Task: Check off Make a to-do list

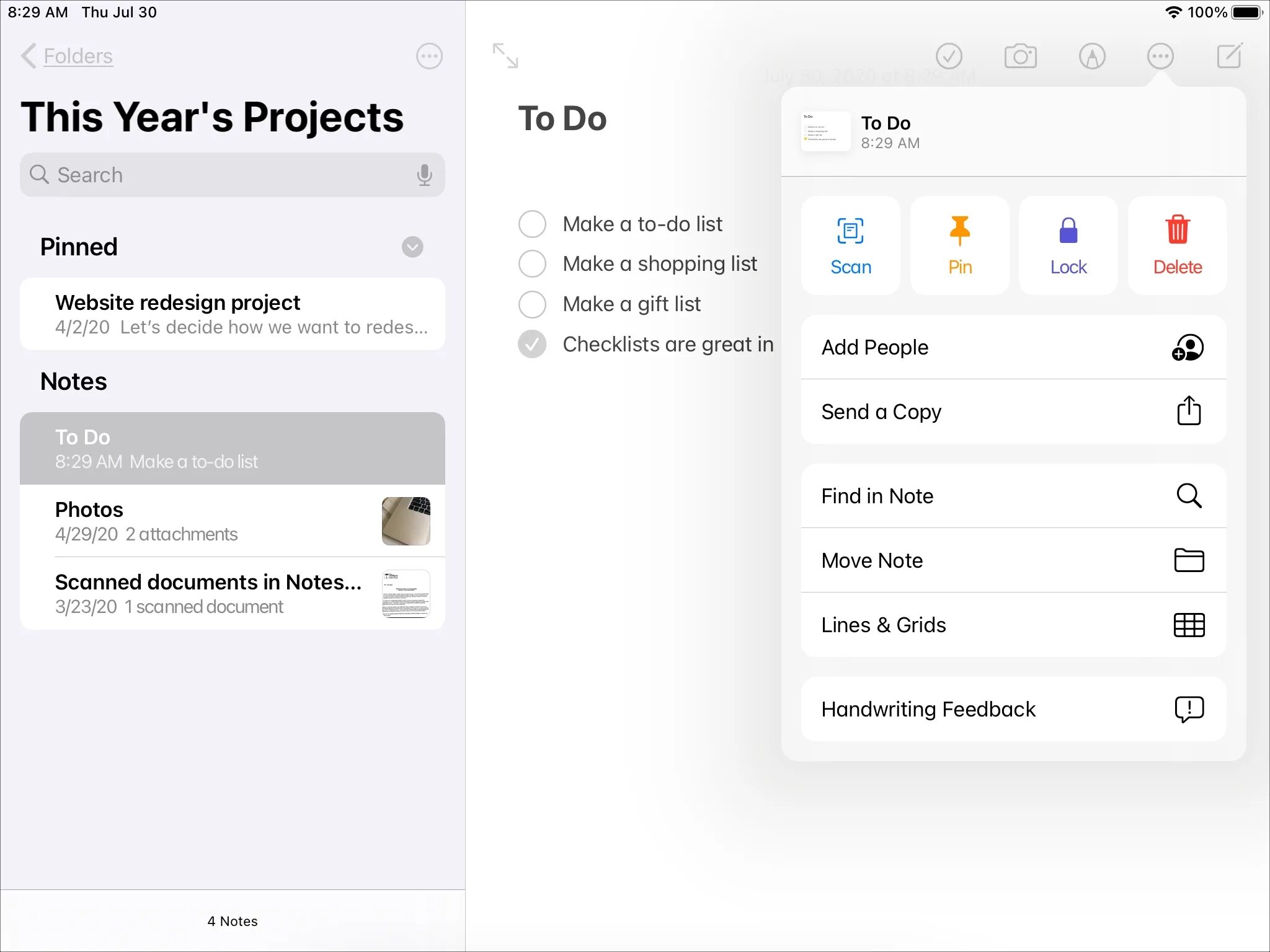Action: [532, 224]
